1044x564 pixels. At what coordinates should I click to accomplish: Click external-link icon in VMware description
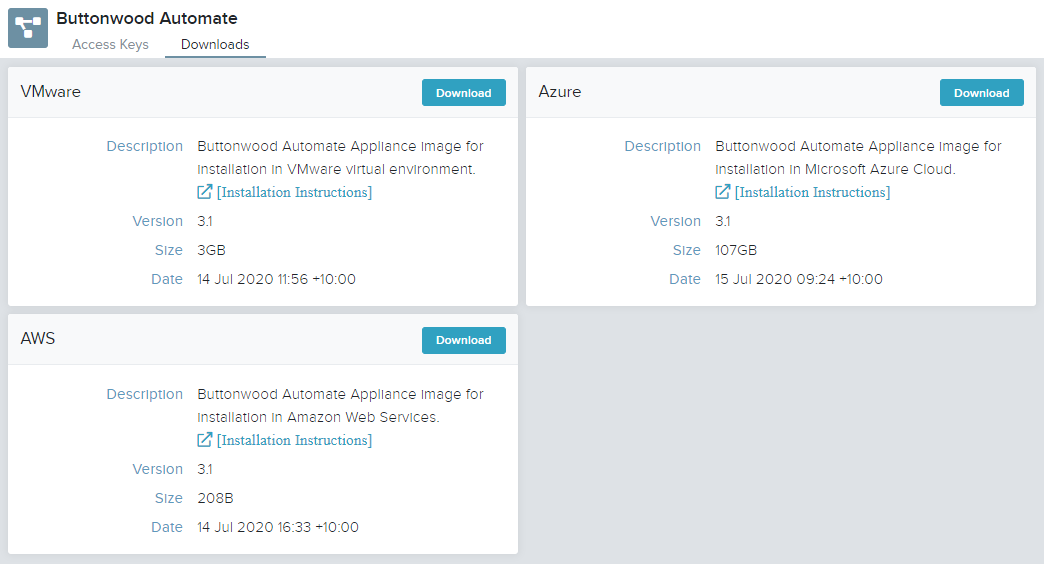[x=204, y=192]
